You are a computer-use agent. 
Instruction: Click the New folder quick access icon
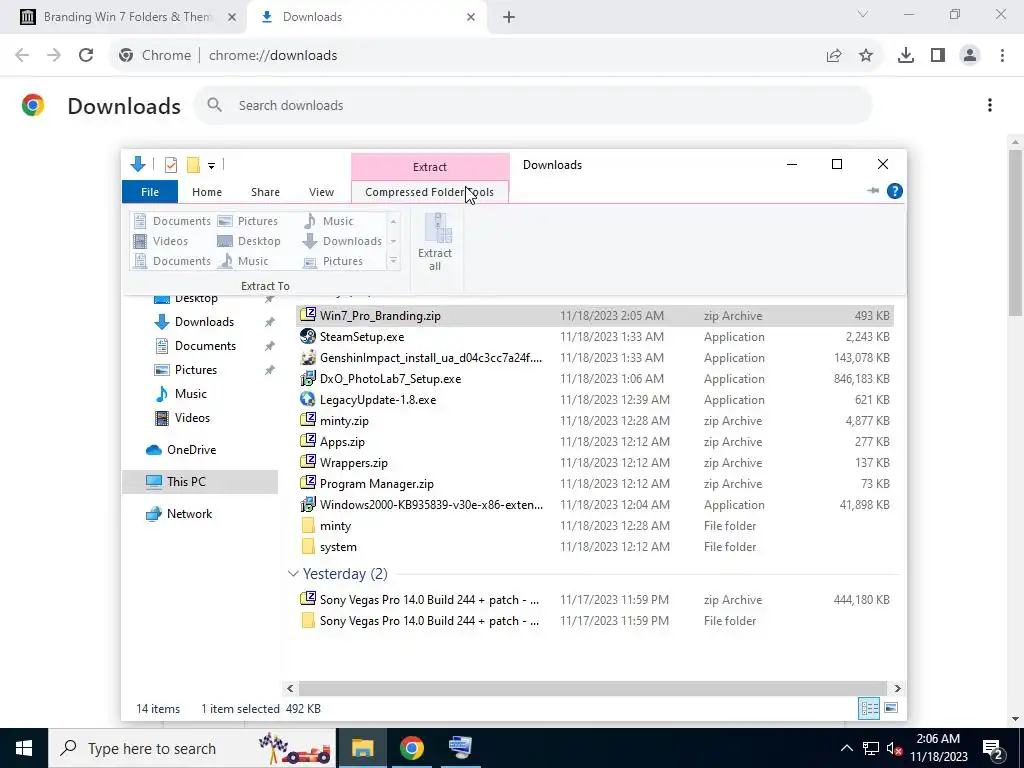[193, 165]
